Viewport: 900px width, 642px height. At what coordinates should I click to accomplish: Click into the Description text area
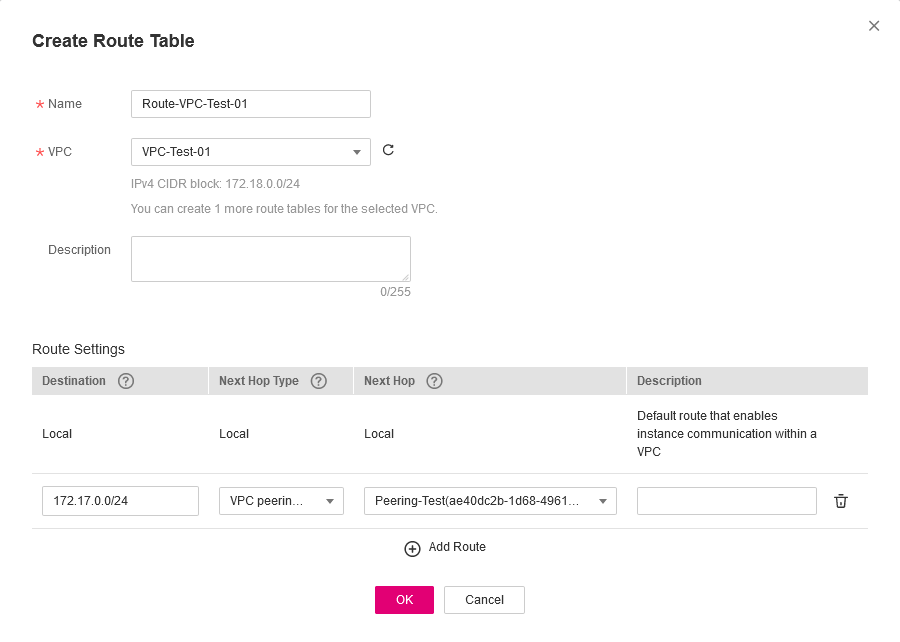pos(270,259)
